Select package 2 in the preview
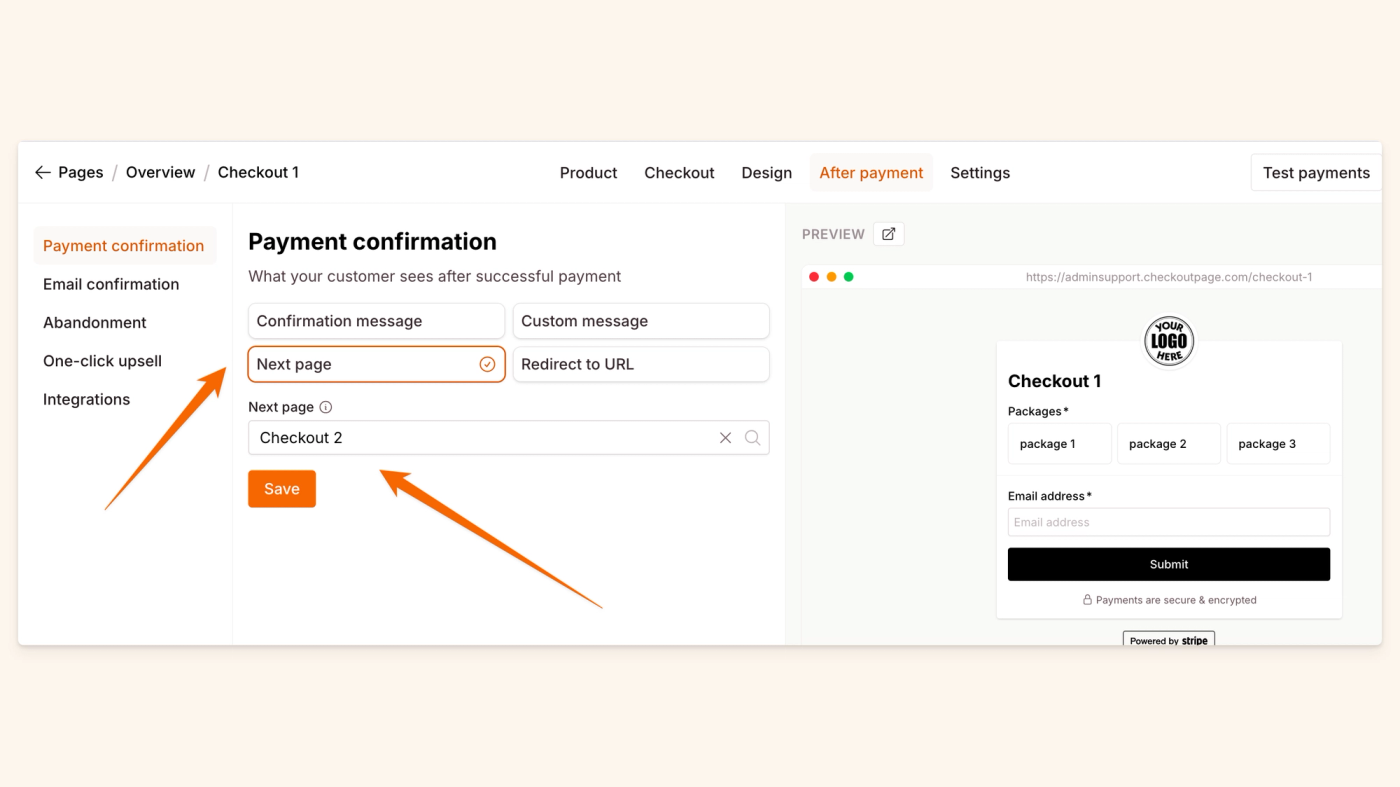 1168,444
